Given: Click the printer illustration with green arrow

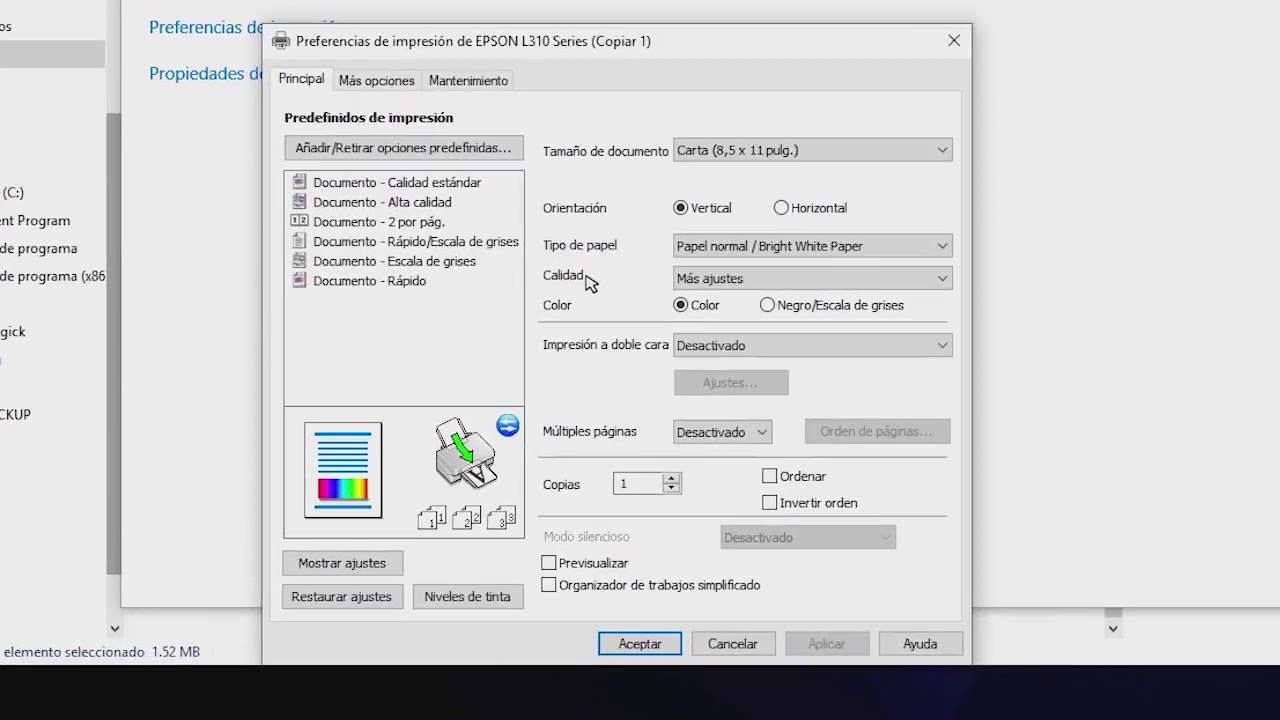Looking at the screenshot, I should [x=465, y=455].
